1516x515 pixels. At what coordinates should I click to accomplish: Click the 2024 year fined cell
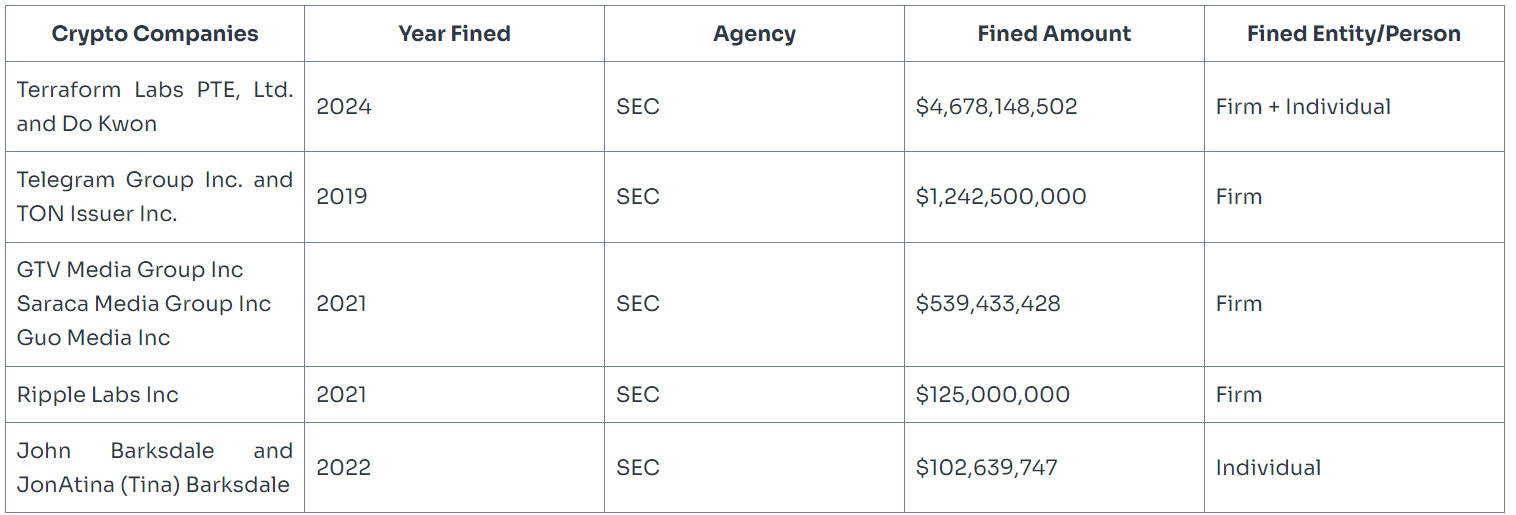(344, 107)
